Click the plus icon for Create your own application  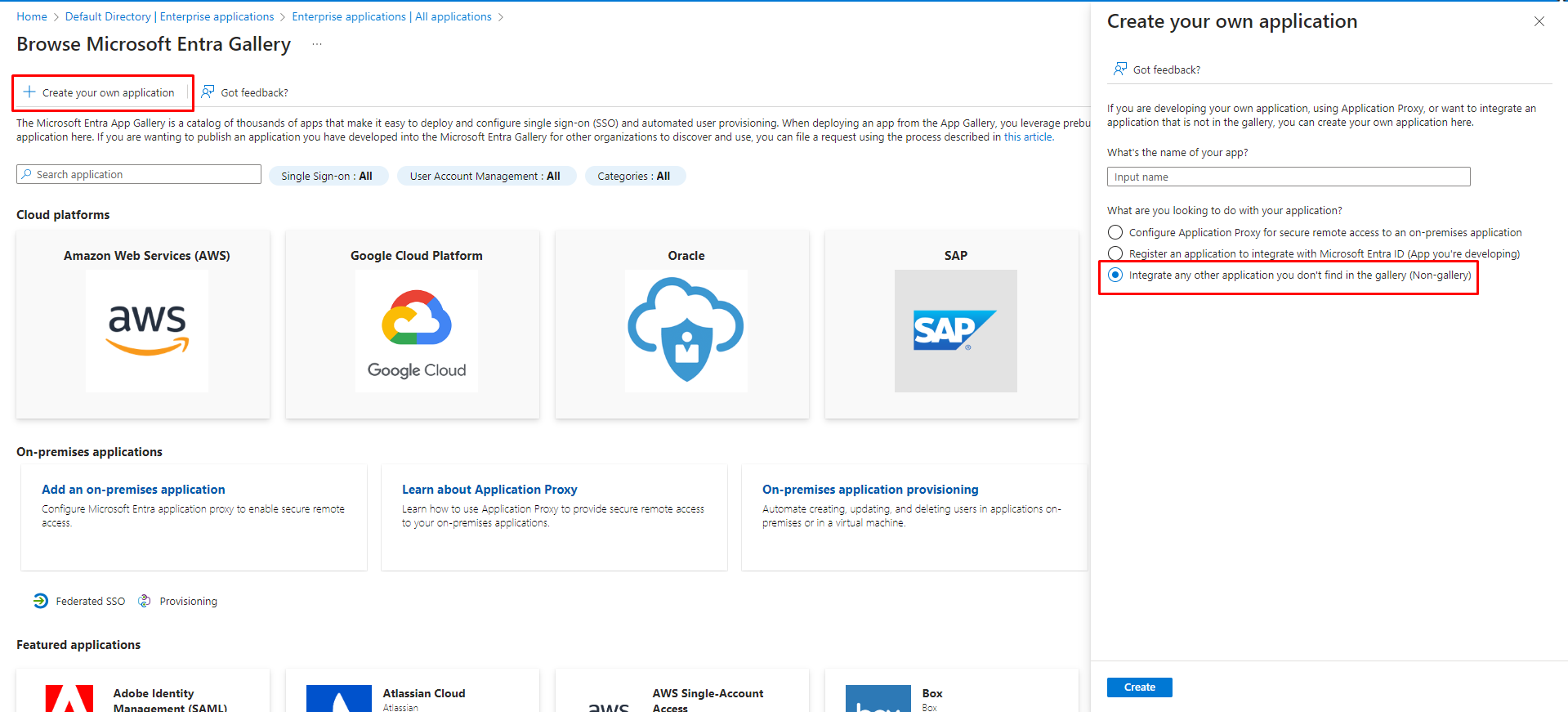tap(29, 92)
